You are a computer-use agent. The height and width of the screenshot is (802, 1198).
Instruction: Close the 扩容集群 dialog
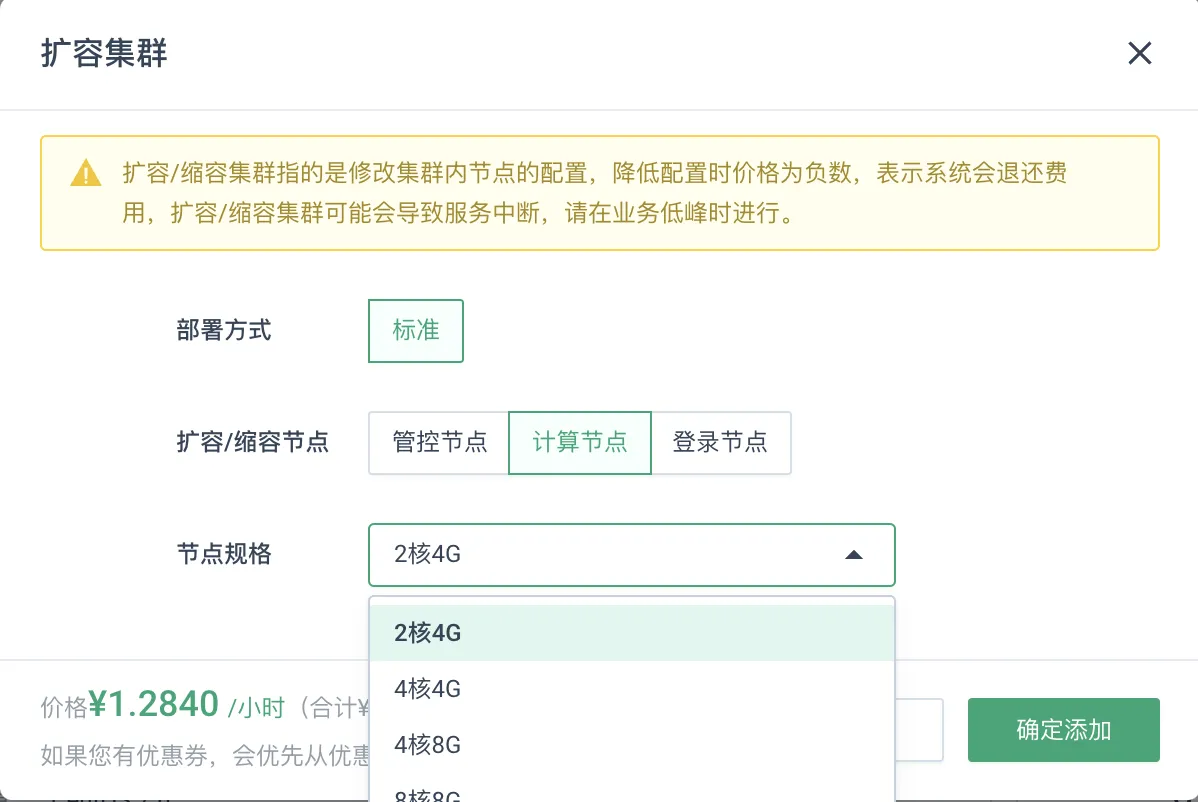(x=1139, y=53)
